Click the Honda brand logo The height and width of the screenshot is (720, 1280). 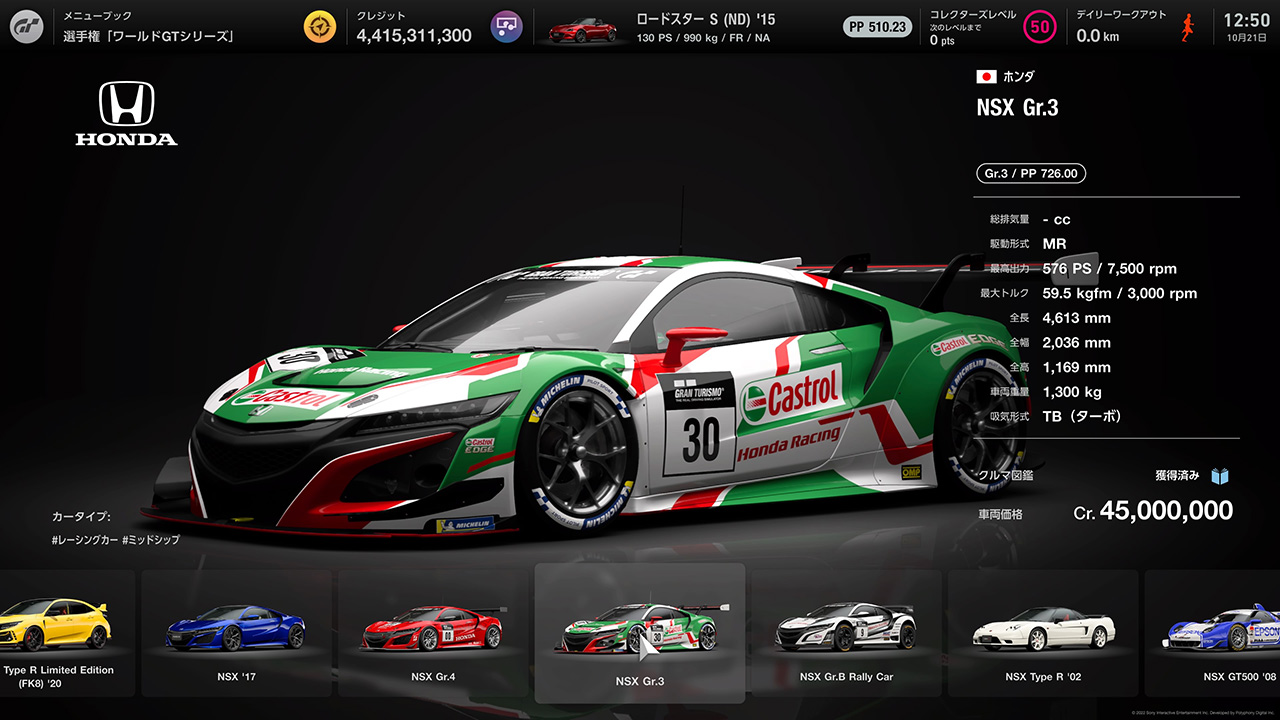[126, 114]
